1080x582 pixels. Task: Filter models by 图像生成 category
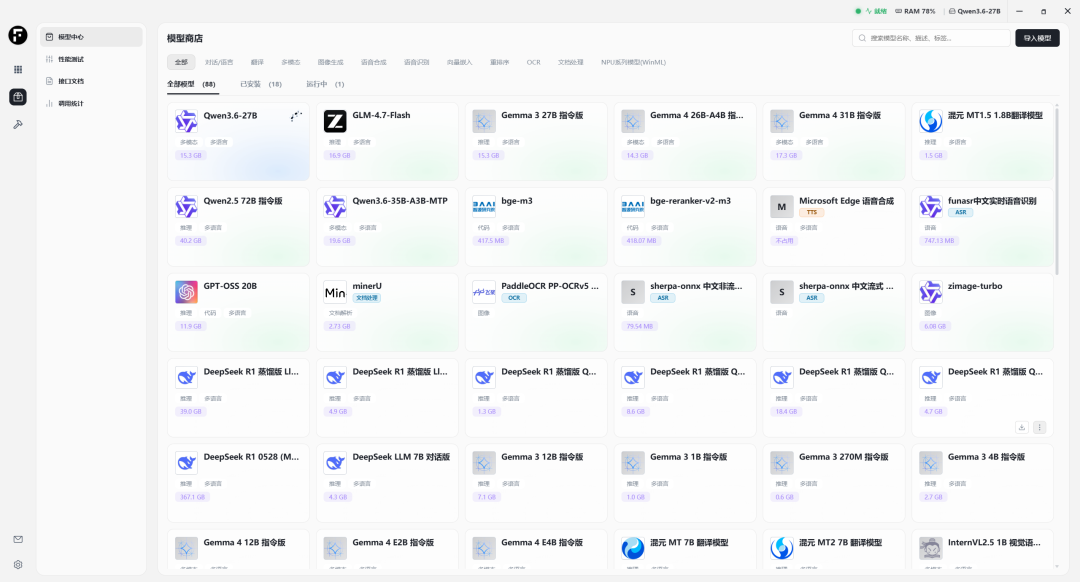click(331, 62)
